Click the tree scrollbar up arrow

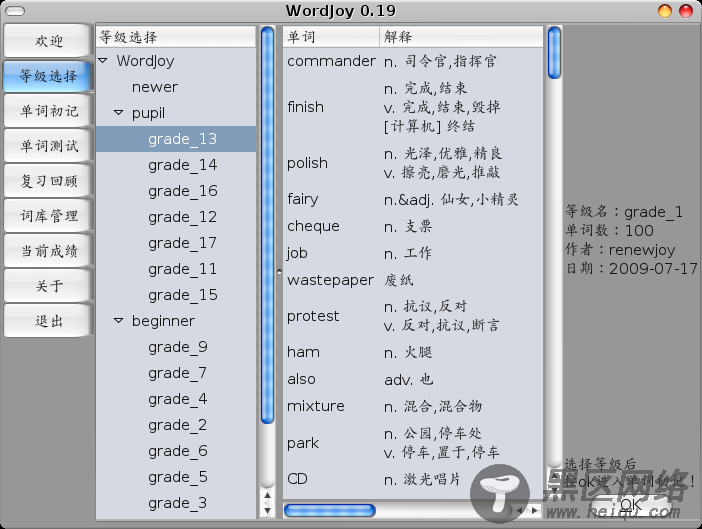(x=267, y=495)
